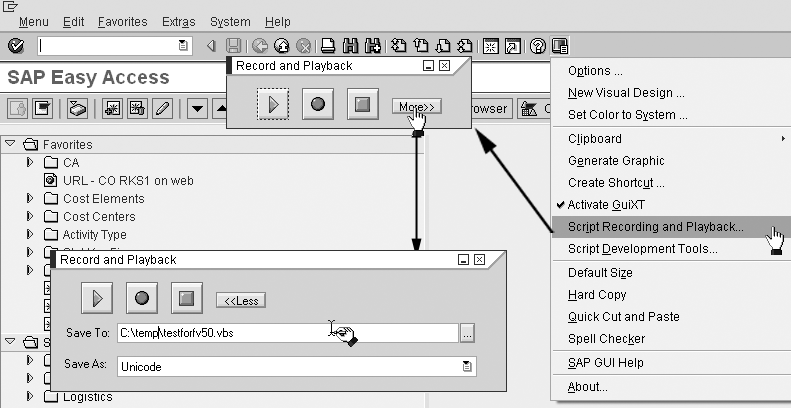Click the Change Favorites pencil icon

click(162, 108)
